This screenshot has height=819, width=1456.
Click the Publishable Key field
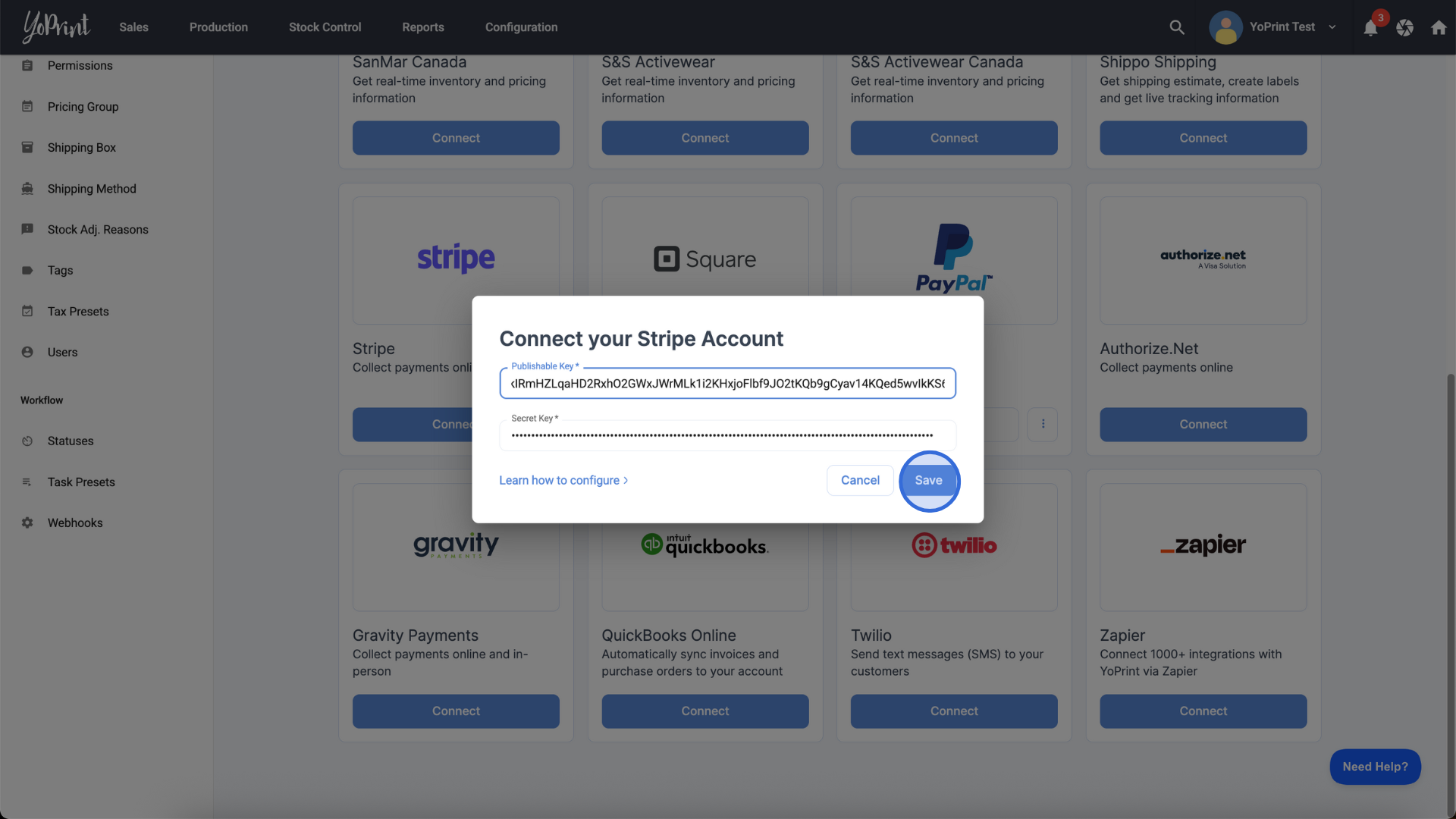(727, 383)
